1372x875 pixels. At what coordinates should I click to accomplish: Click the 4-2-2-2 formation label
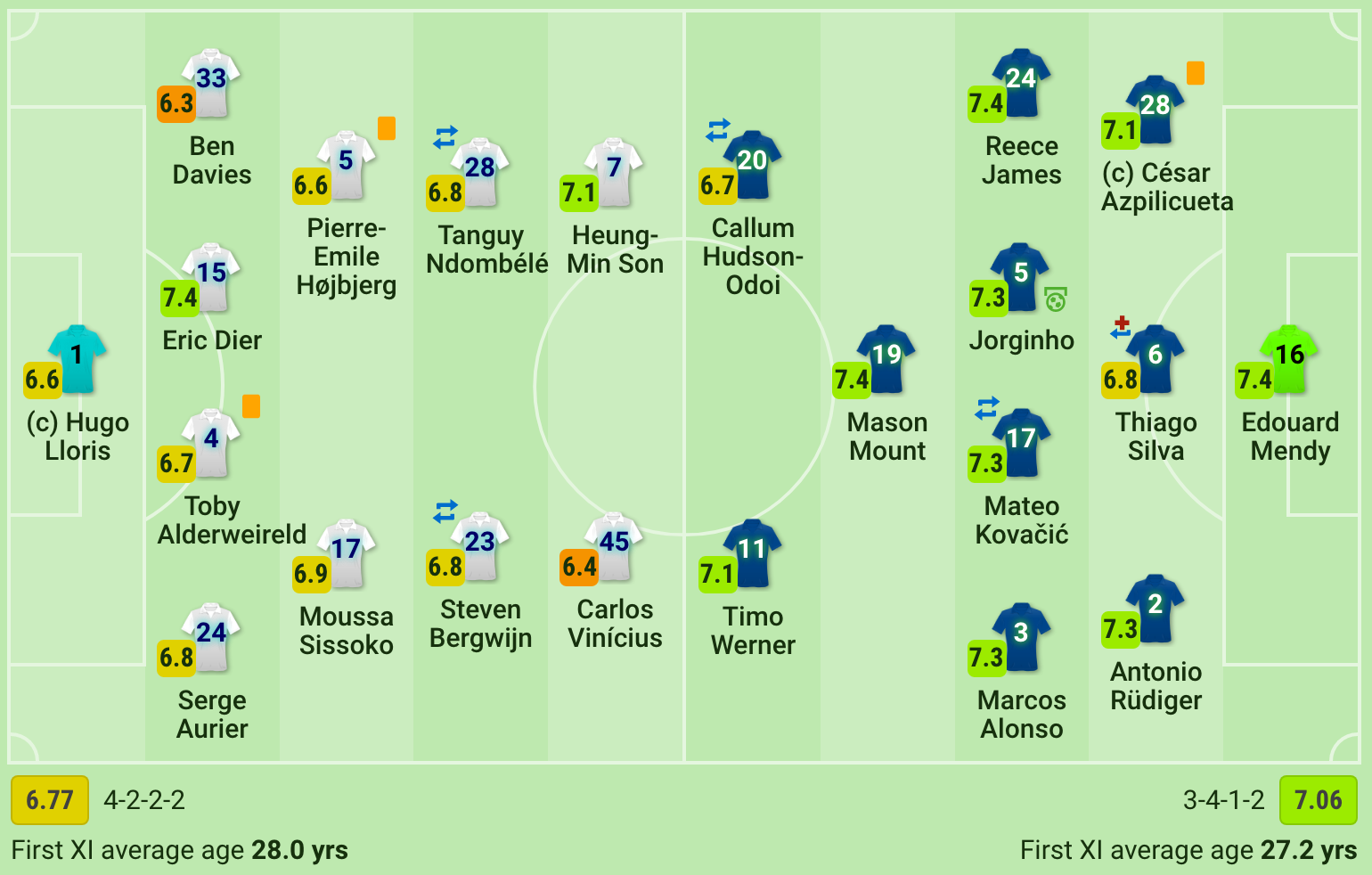coord(144,800)
